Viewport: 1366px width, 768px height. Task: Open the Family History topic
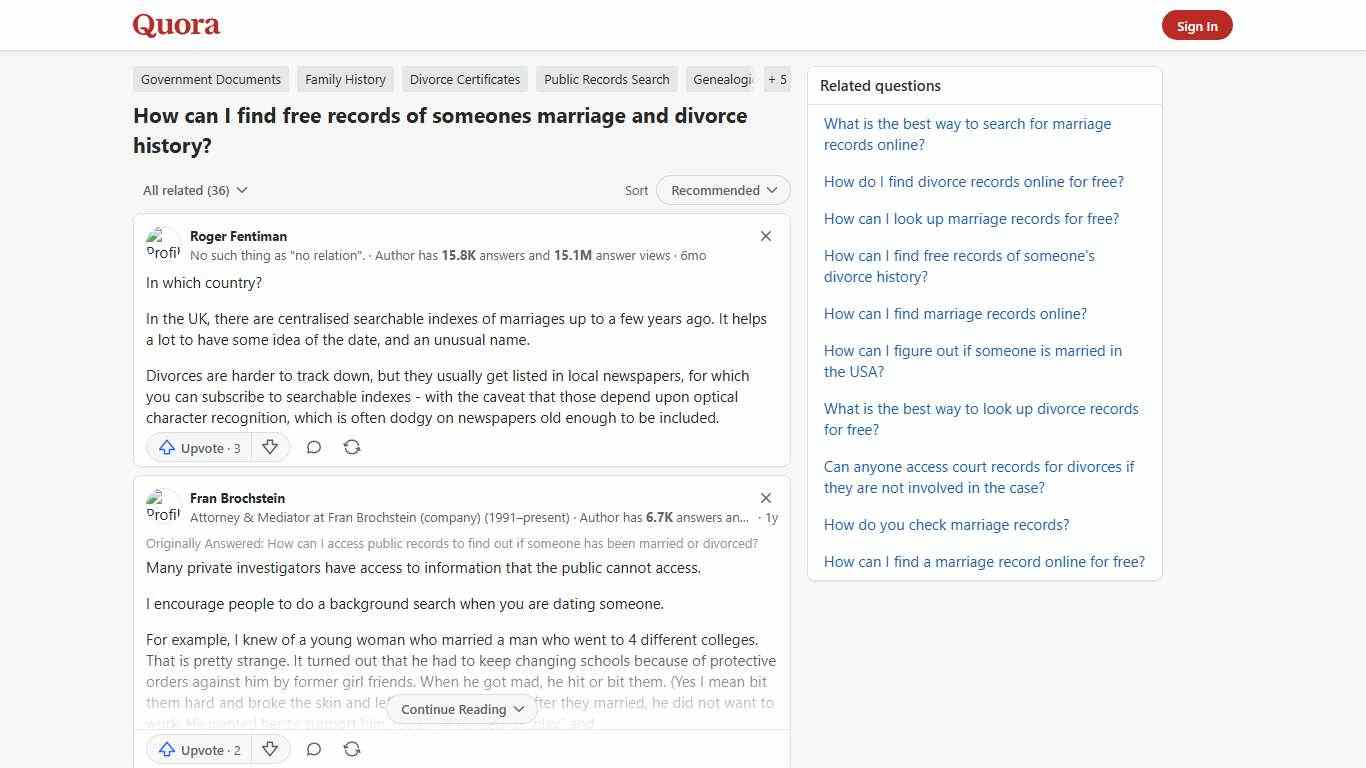click(345, 79)
